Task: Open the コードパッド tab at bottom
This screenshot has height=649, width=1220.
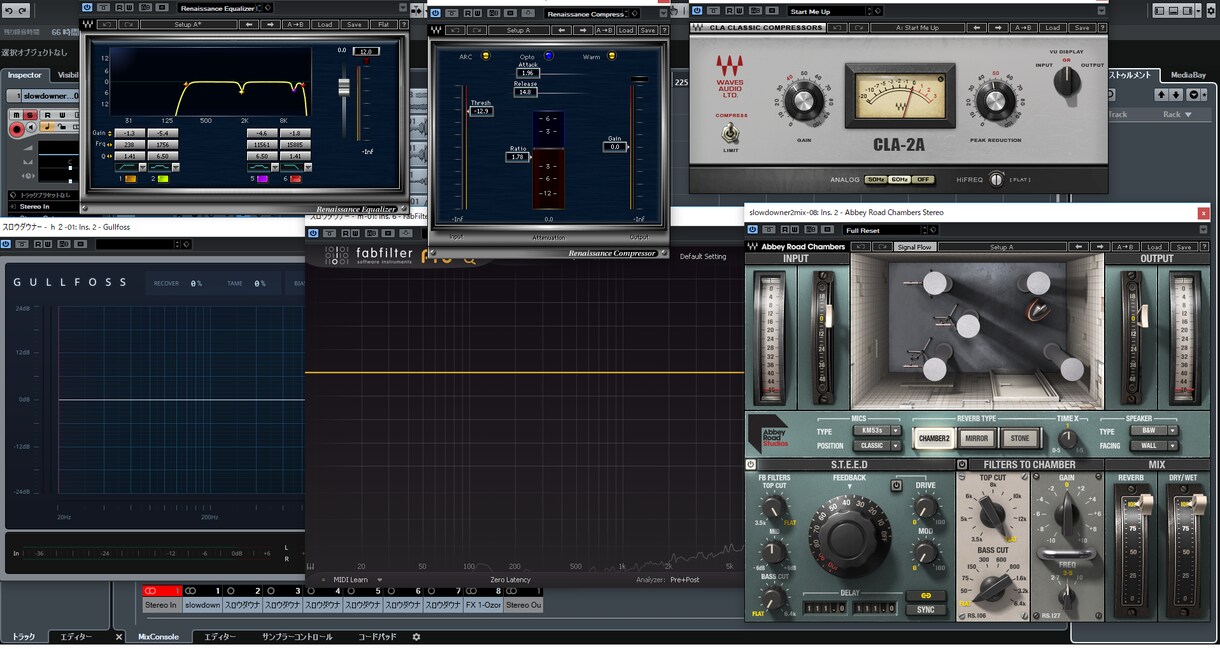Action: coord(377,637)
